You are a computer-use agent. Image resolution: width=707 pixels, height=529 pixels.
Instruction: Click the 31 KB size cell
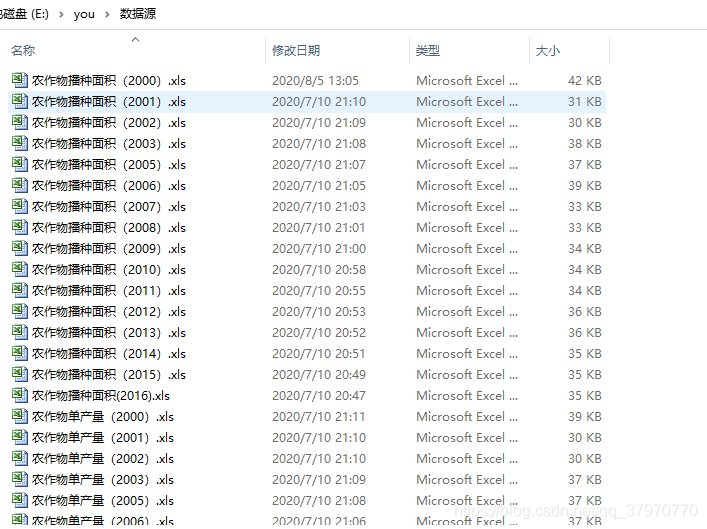(x=584, y=101)
